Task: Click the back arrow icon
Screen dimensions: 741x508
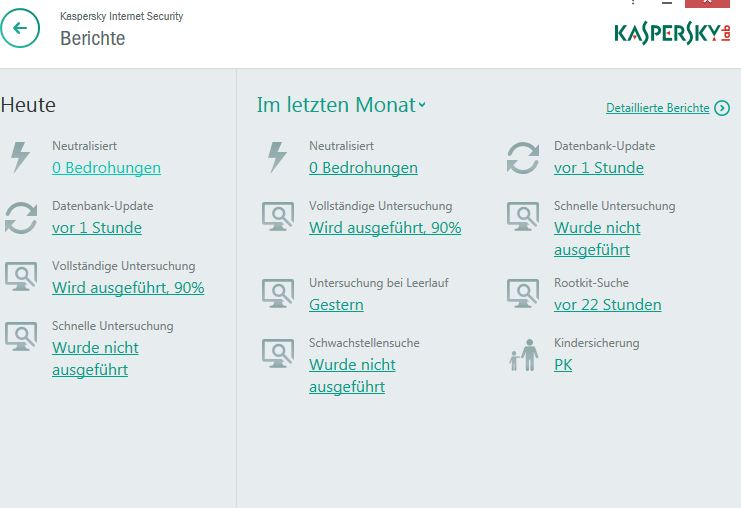Action: [19, 28]
